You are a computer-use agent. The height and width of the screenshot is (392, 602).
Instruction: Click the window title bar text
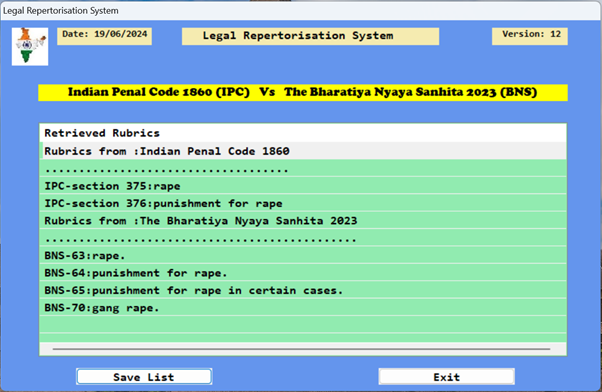61,11
